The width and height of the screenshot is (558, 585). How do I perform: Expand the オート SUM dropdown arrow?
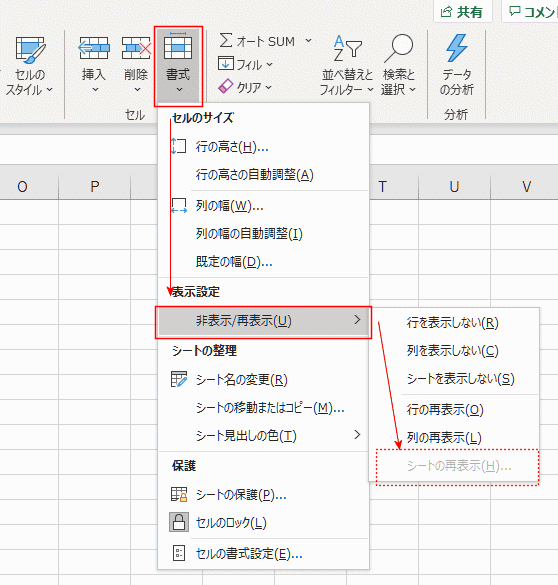click(308, 40)
